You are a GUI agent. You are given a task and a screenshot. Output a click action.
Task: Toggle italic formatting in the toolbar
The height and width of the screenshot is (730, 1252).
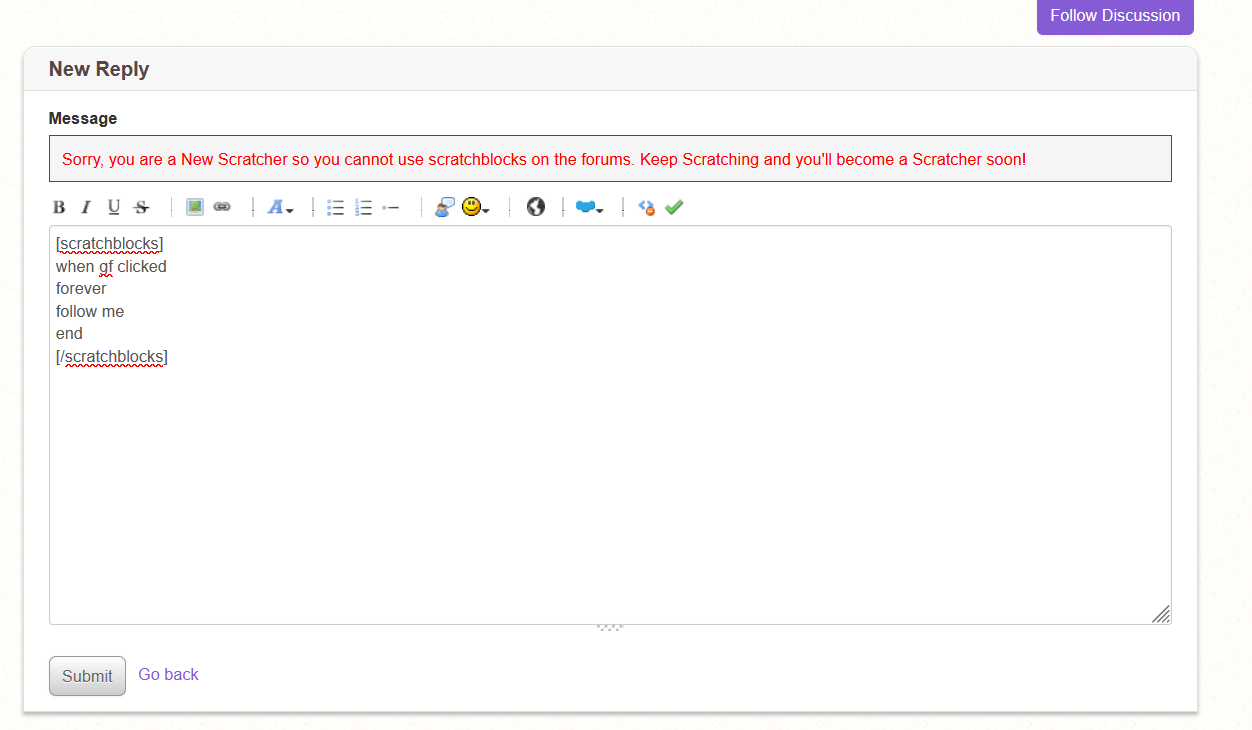(86, 207)
